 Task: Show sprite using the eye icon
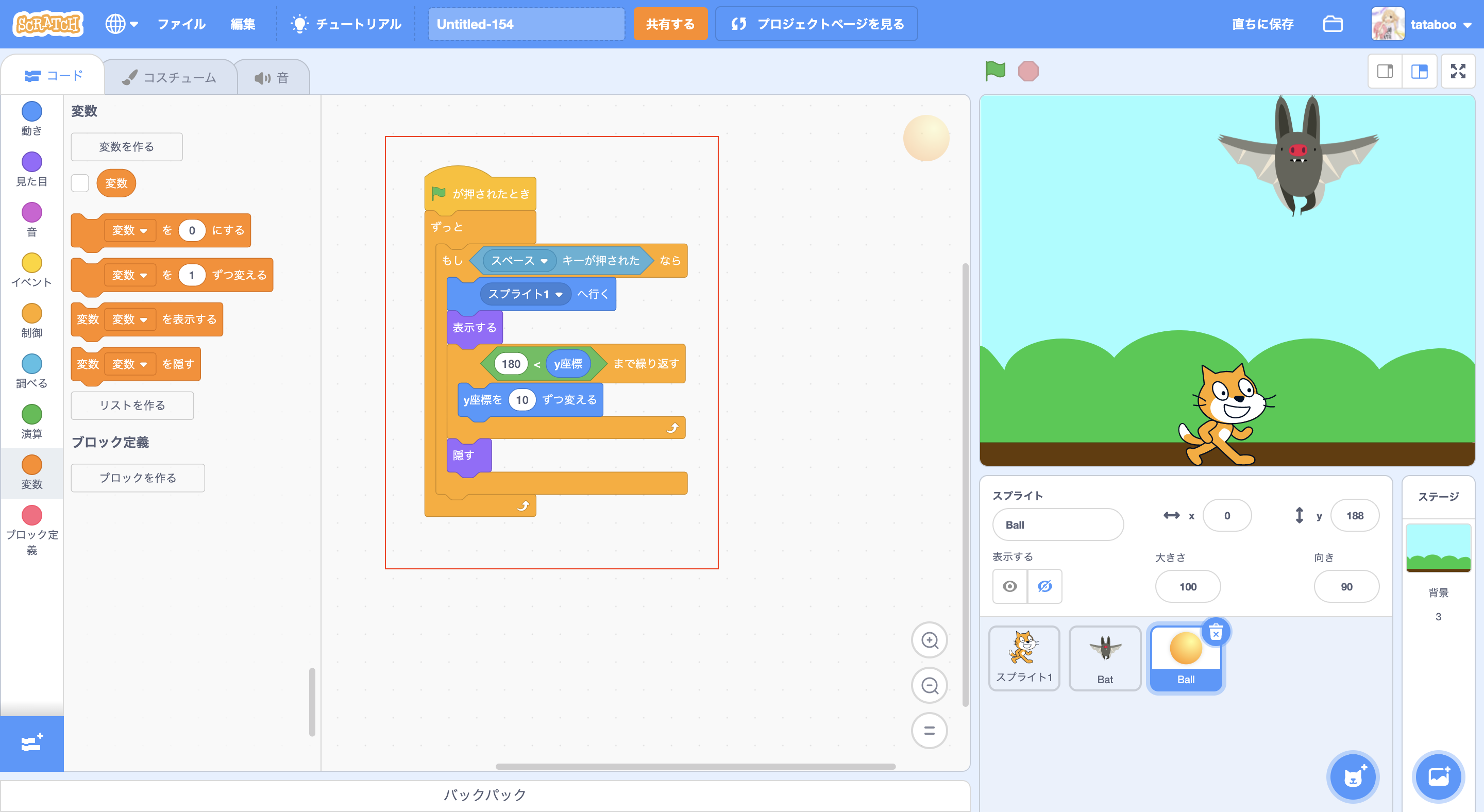click(1009, 586)
